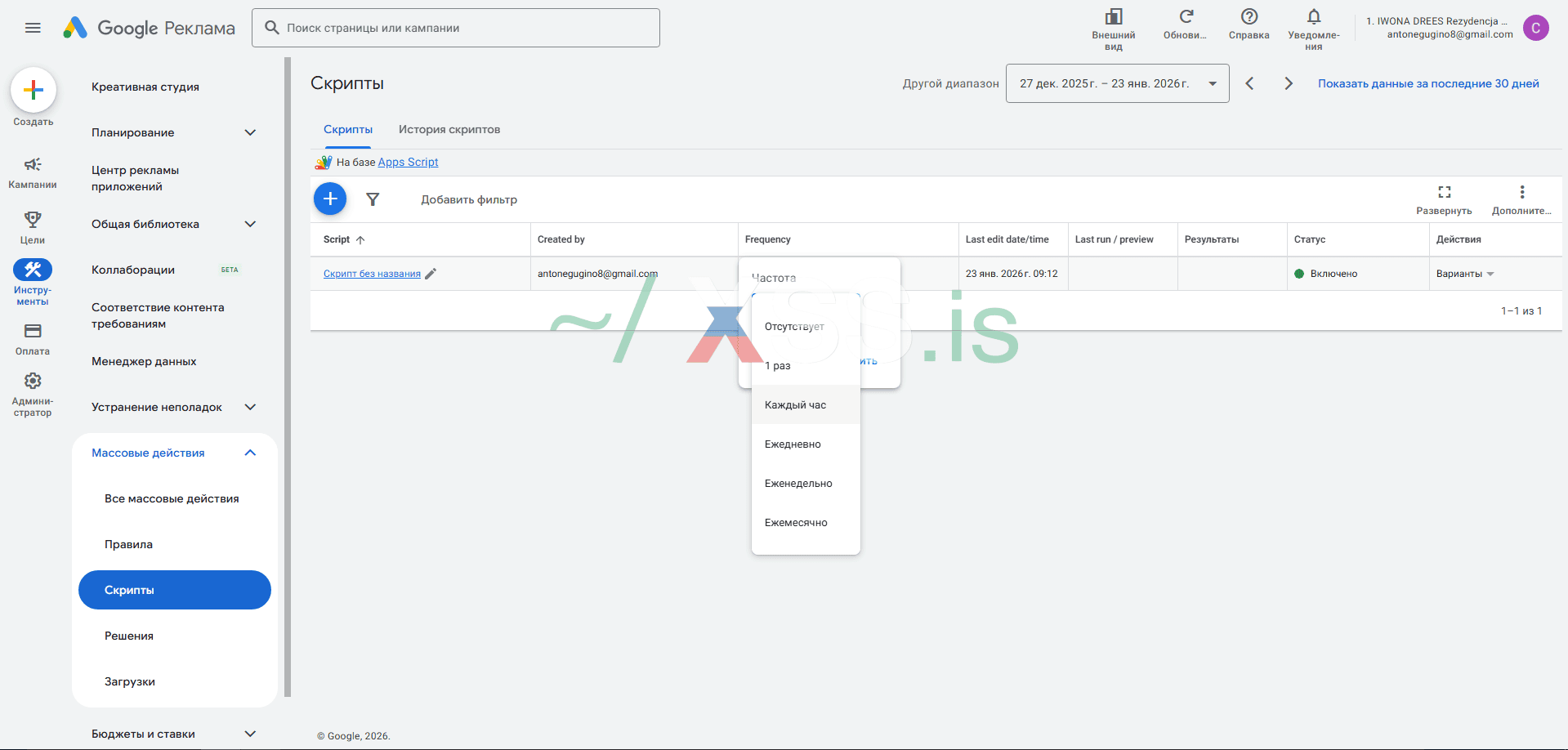Collapse the Bulk actions section

[250, 453]
